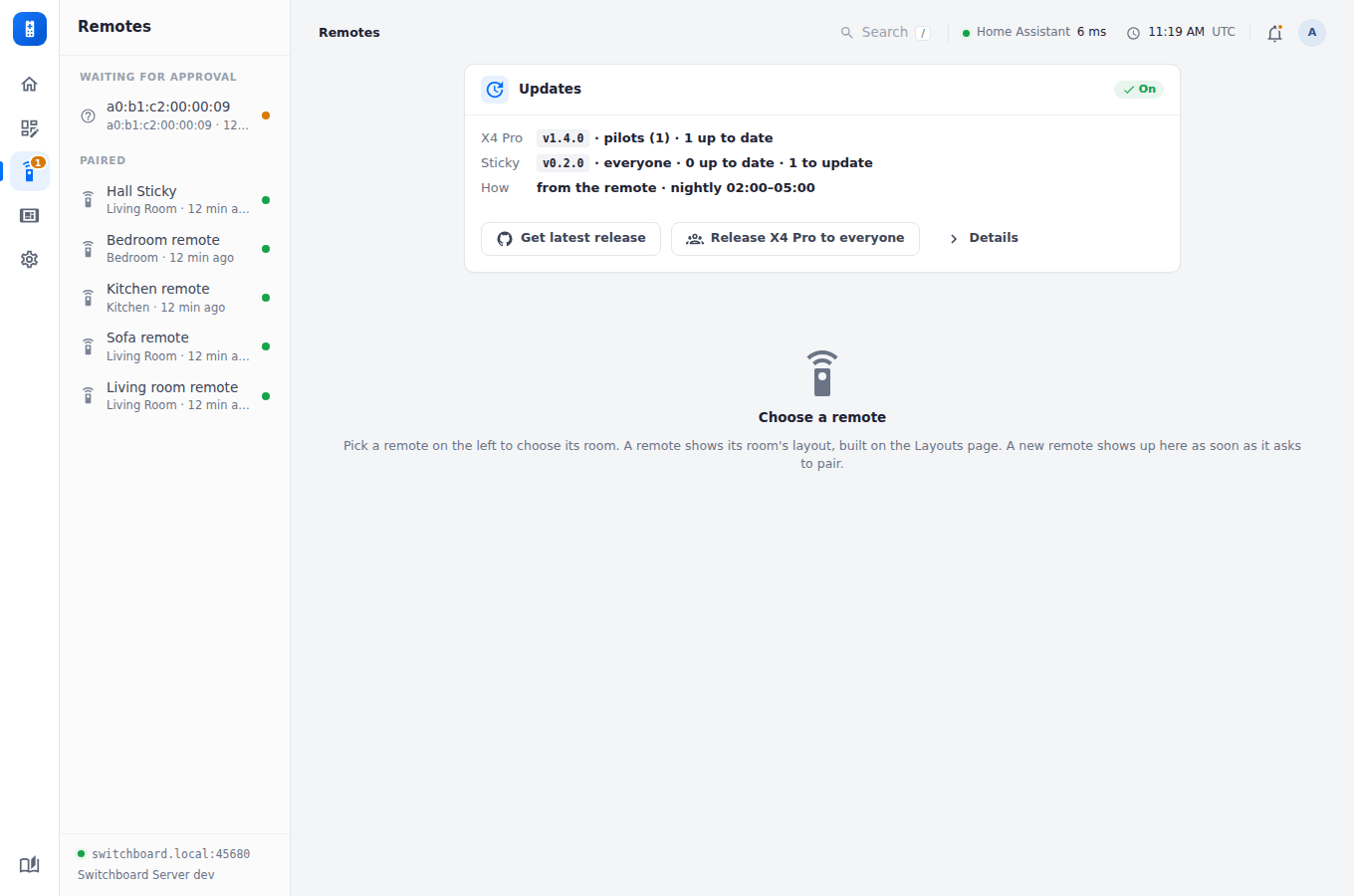Click Release X4 Pro to everyone
Viewport: 1354px width, 896px height.
pos(795,239)
